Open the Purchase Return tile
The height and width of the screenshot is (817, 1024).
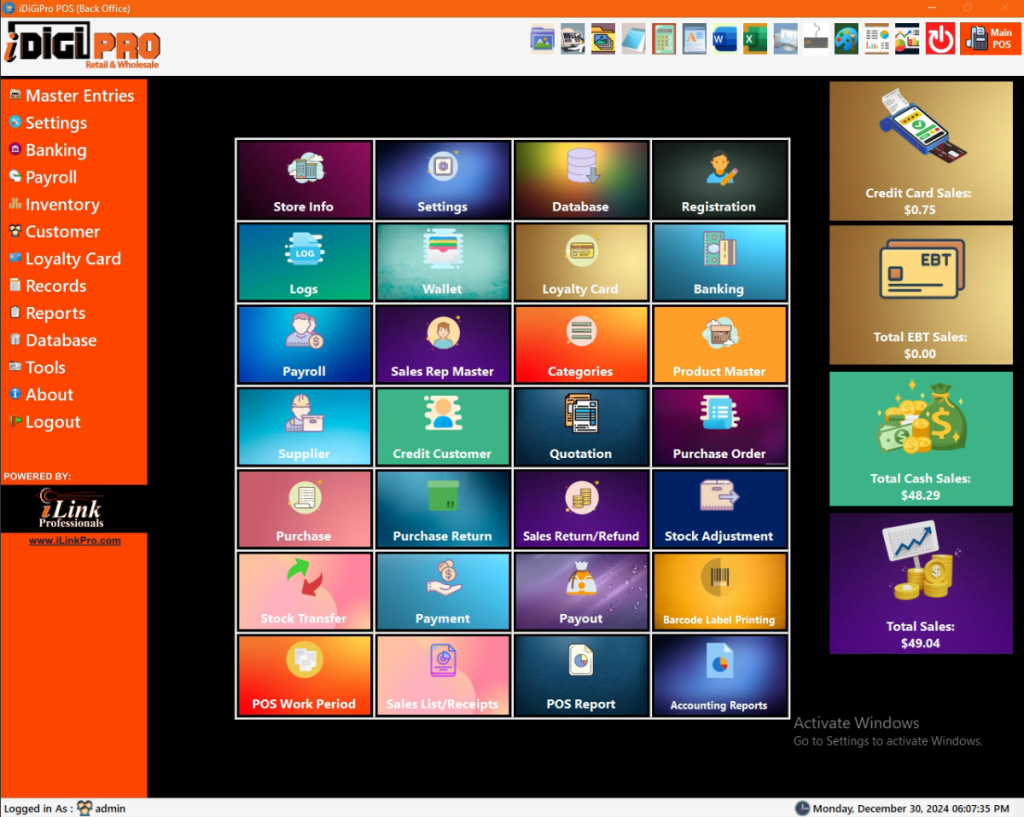(x=443, y=509)
